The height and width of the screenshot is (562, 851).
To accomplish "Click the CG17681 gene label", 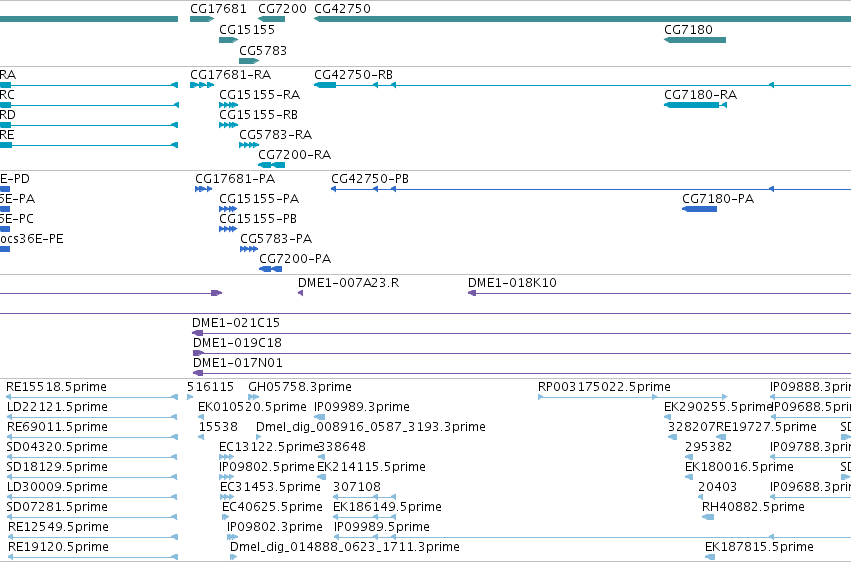I will [x=218, y=9].
